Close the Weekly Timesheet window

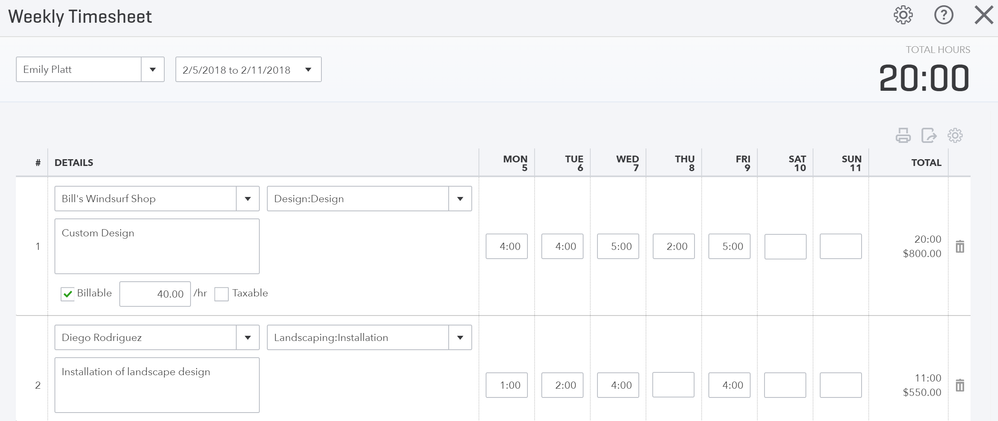pos(984,15)
